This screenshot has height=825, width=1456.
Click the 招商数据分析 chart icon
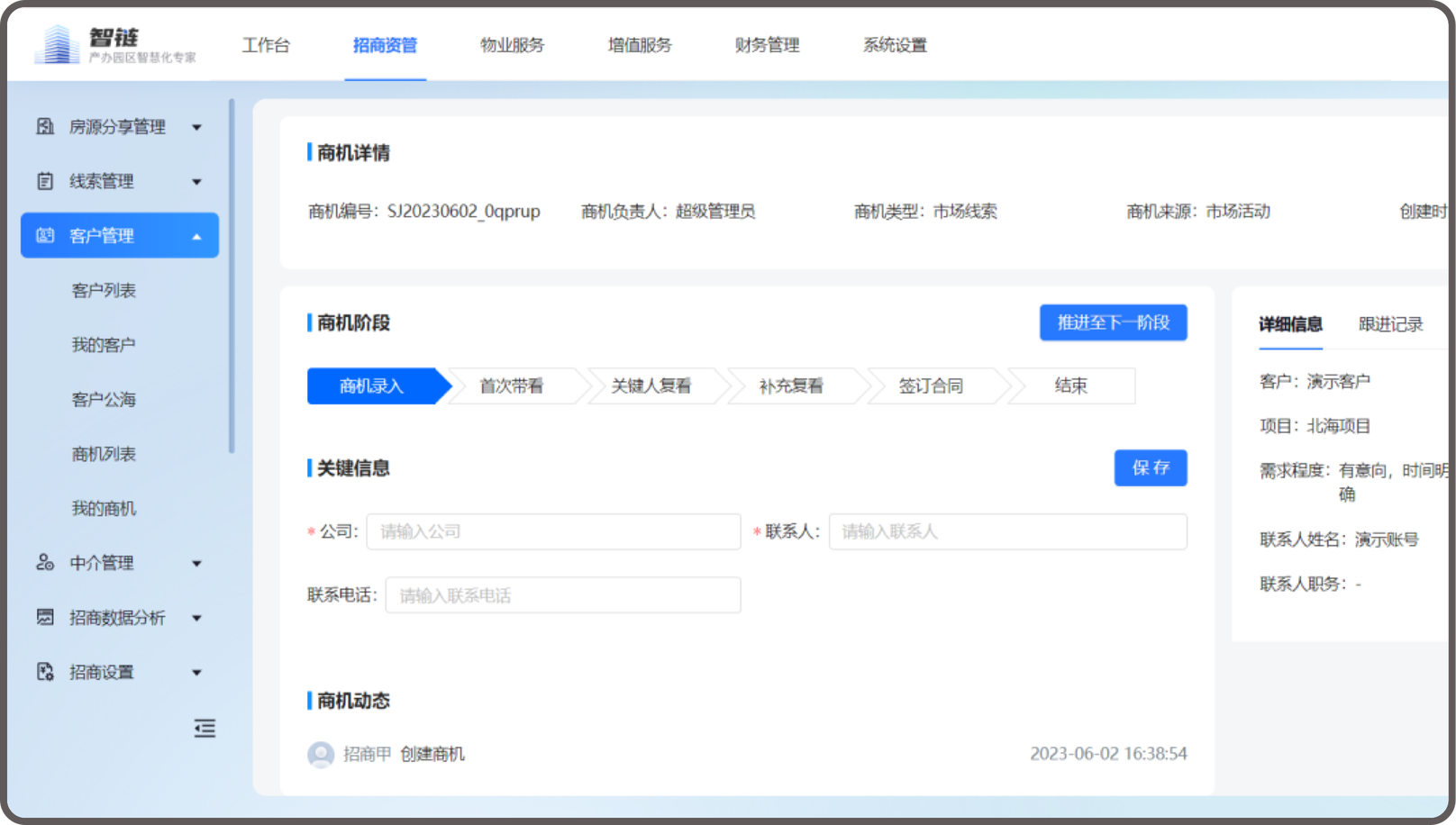(x=45, y=617)
